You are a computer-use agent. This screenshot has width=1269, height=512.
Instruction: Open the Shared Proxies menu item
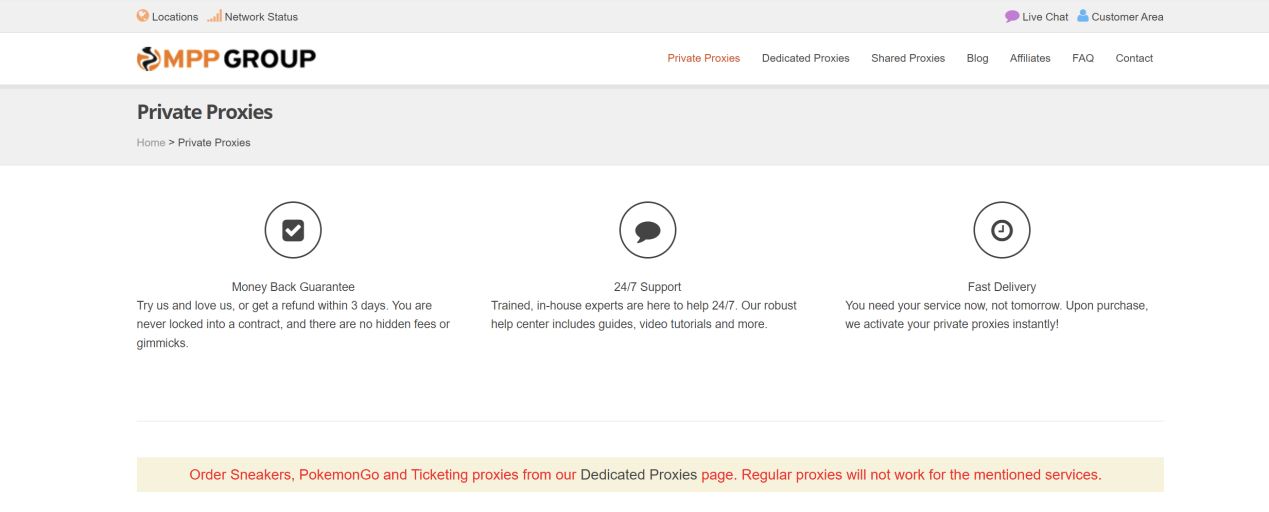click(x=908, y=58)
